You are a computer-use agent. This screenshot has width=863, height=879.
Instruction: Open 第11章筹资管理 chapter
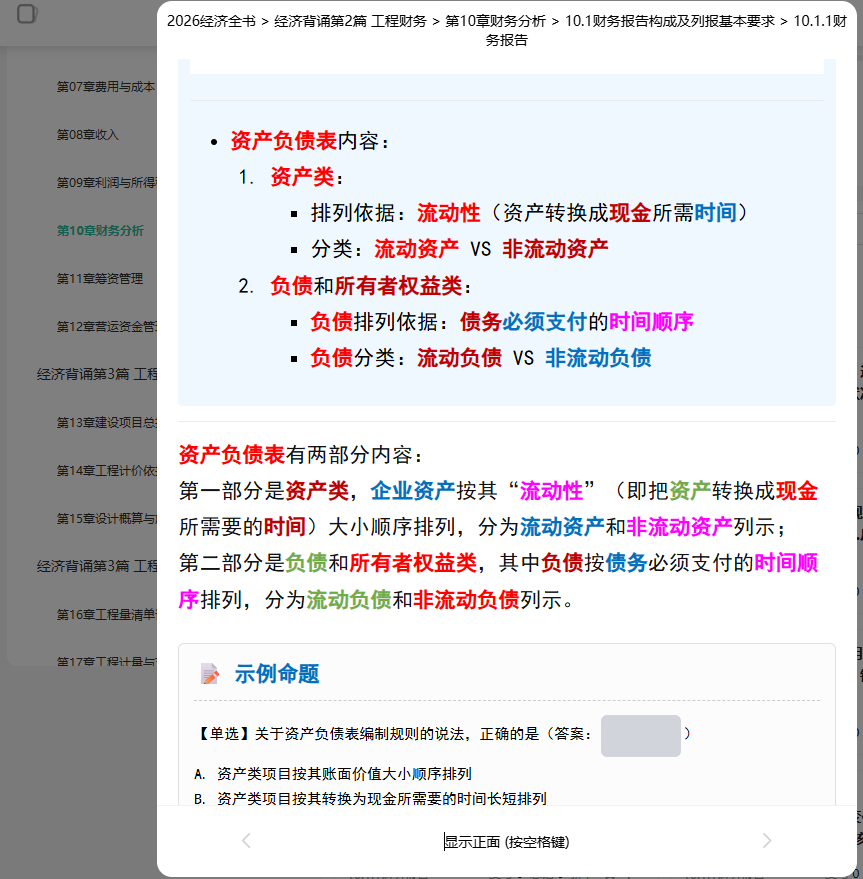(100, 279)
